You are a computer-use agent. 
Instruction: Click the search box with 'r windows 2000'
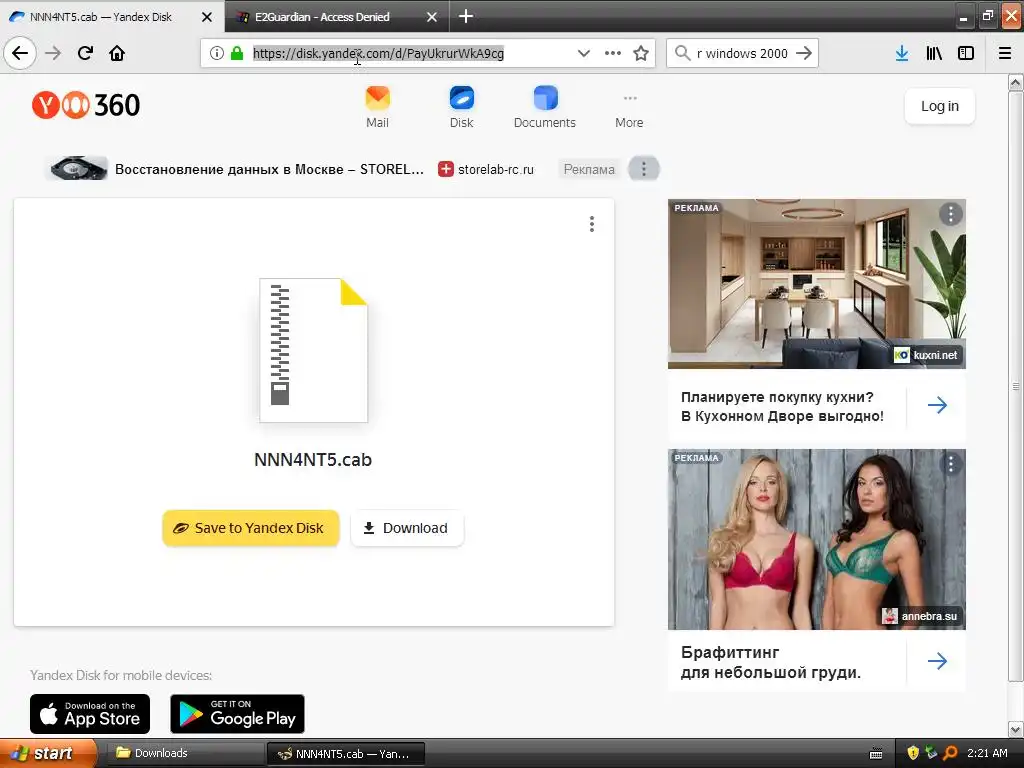tap(742, 53)
